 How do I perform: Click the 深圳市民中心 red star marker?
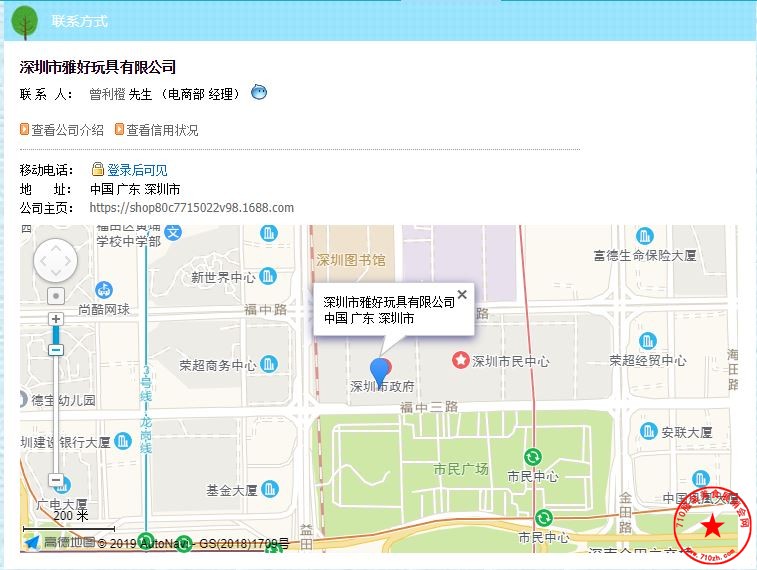pos(461,360)
